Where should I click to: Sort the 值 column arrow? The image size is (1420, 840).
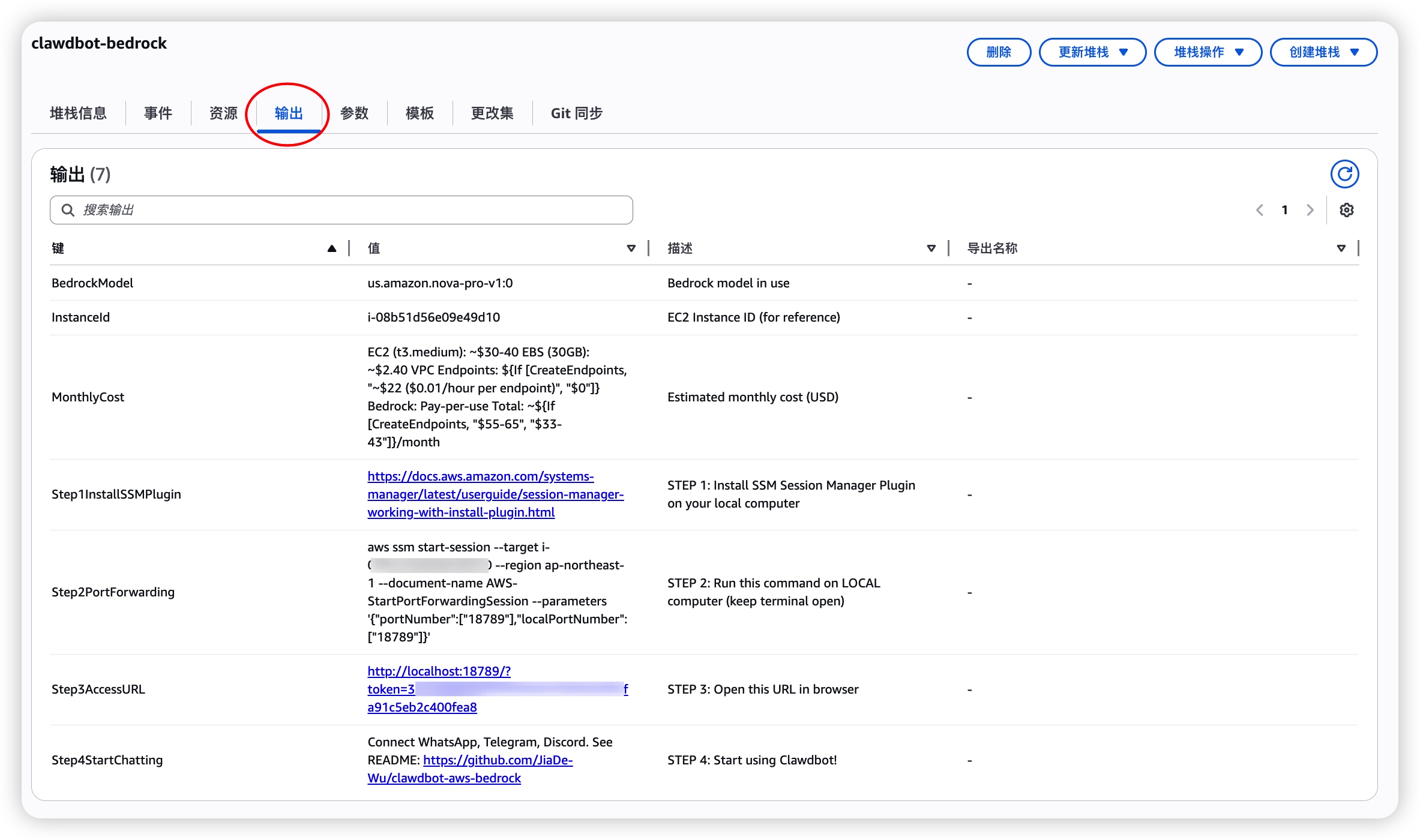631,248
